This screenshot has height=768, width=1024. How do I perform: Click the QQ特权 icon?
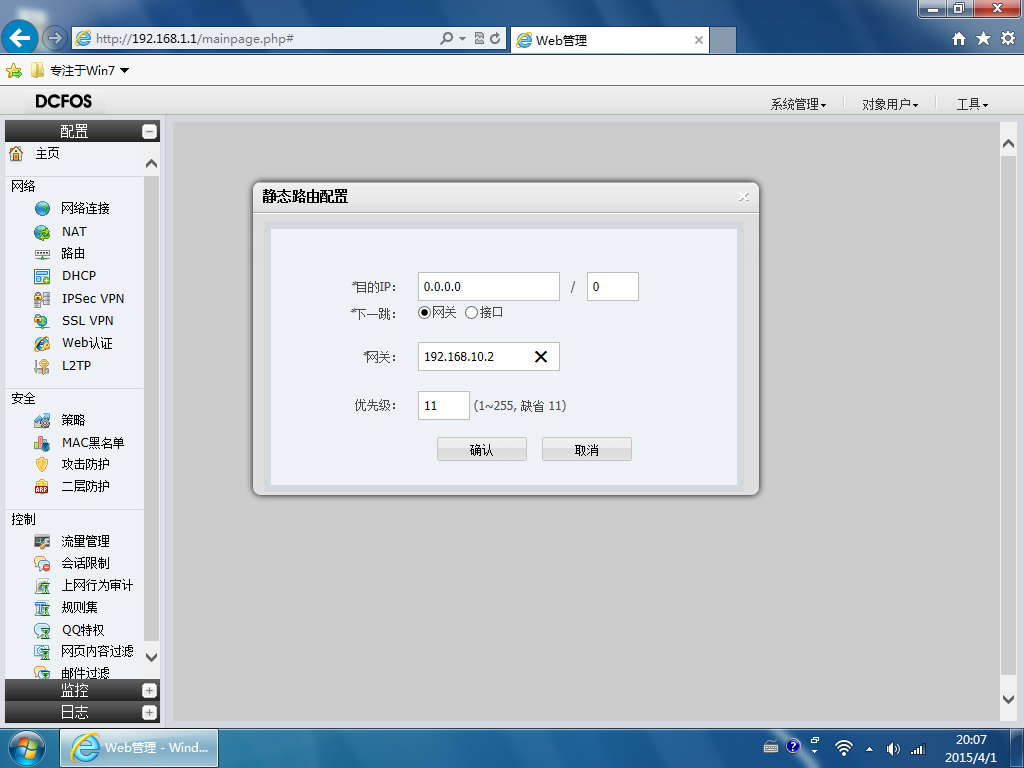pos(42,630)
